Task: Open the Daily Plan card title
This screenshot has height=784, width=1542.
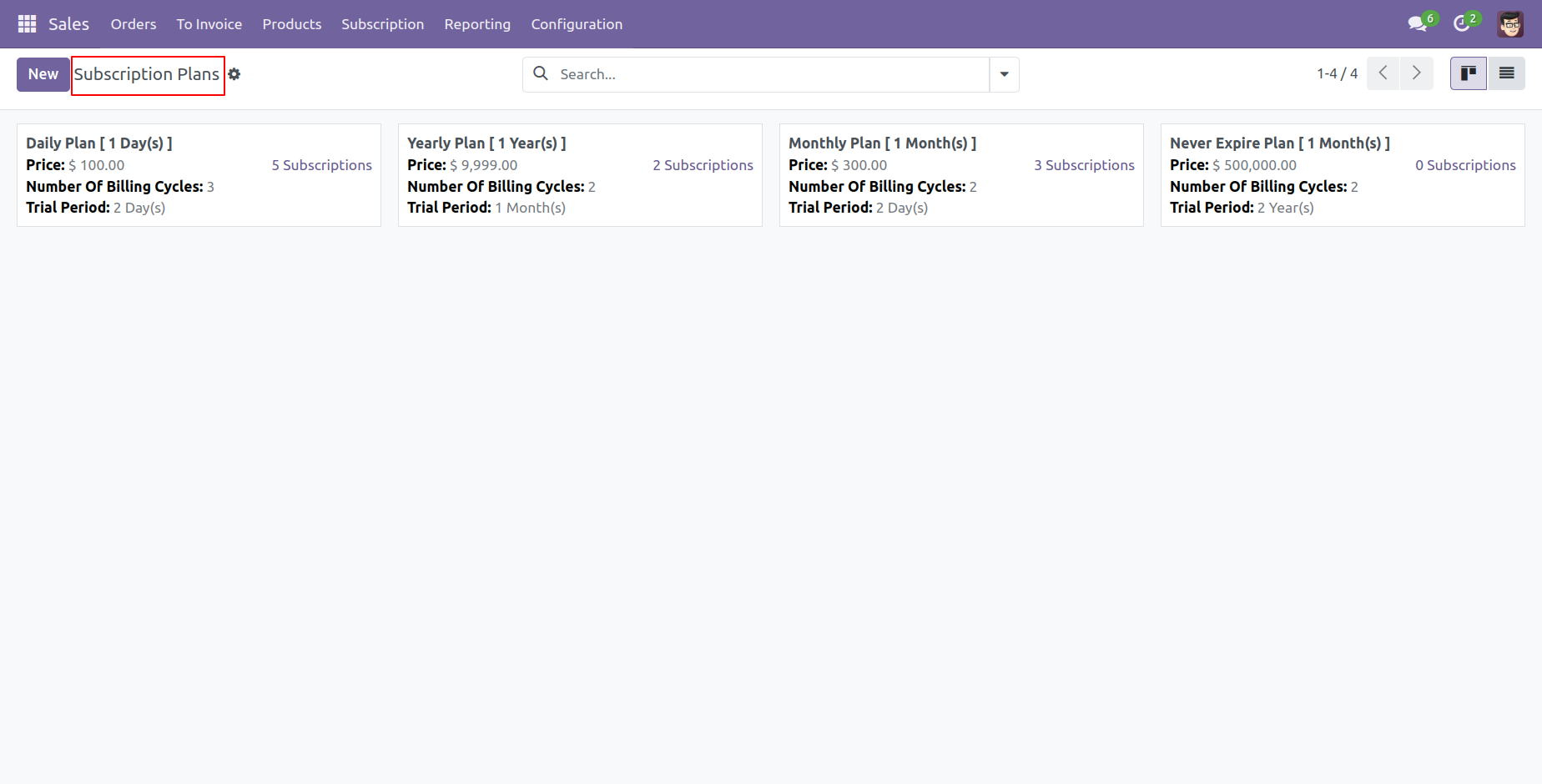Action: 99,143
